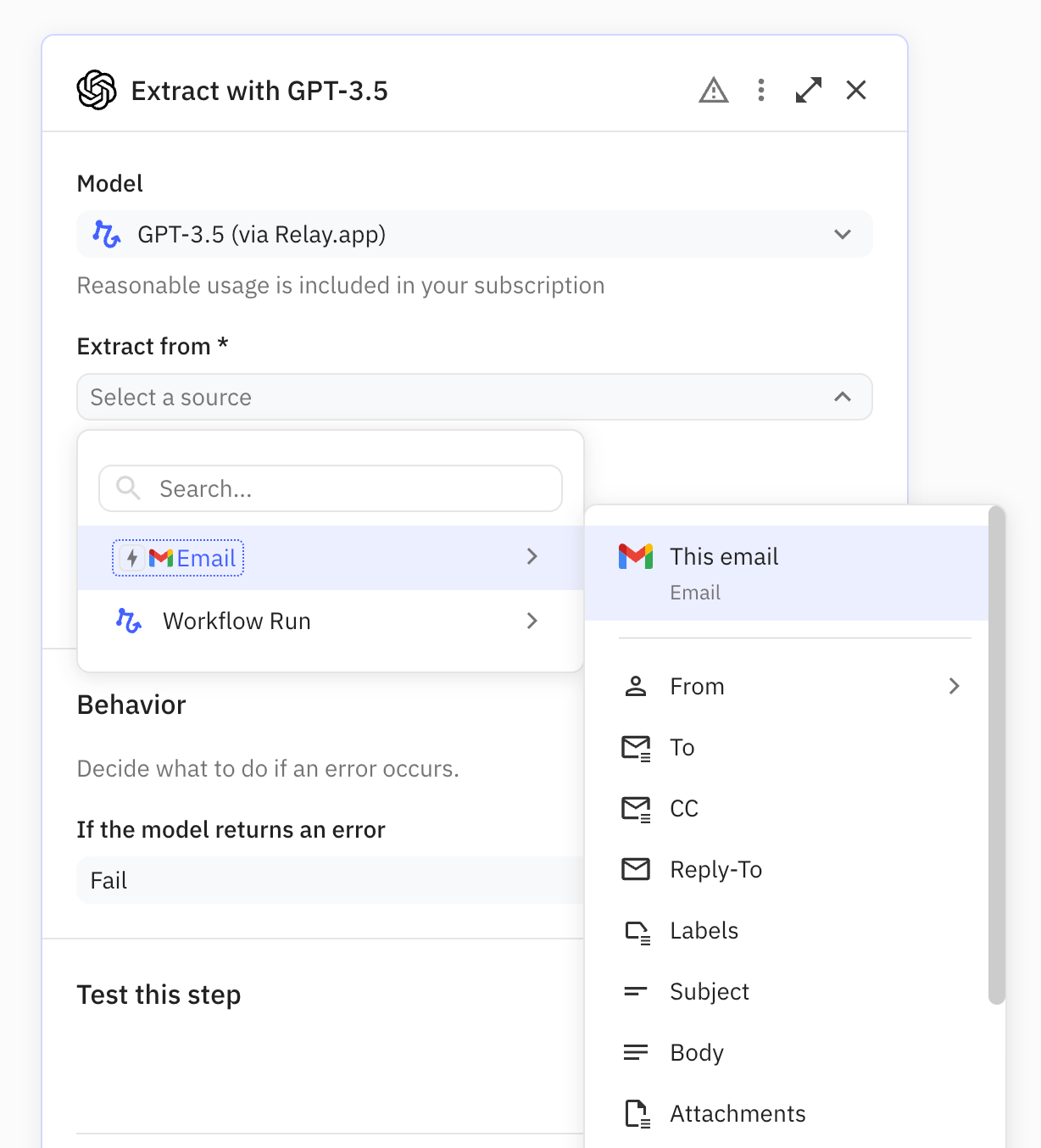The height and width of the screenshot is (1148, 1041).
Task: Click the Relay icon in Model field
Action: 107,234
